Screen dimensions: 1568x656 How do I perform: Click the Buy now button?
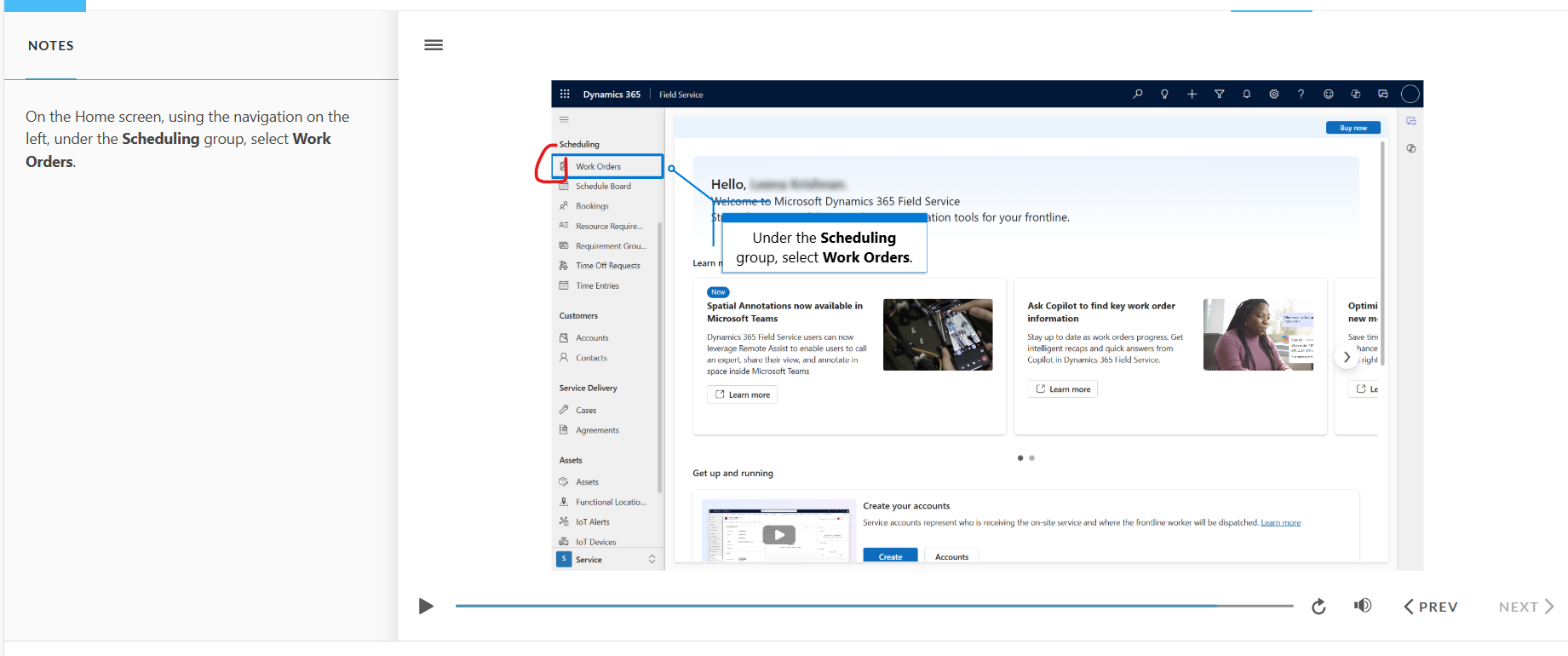tap(1353, 128)
